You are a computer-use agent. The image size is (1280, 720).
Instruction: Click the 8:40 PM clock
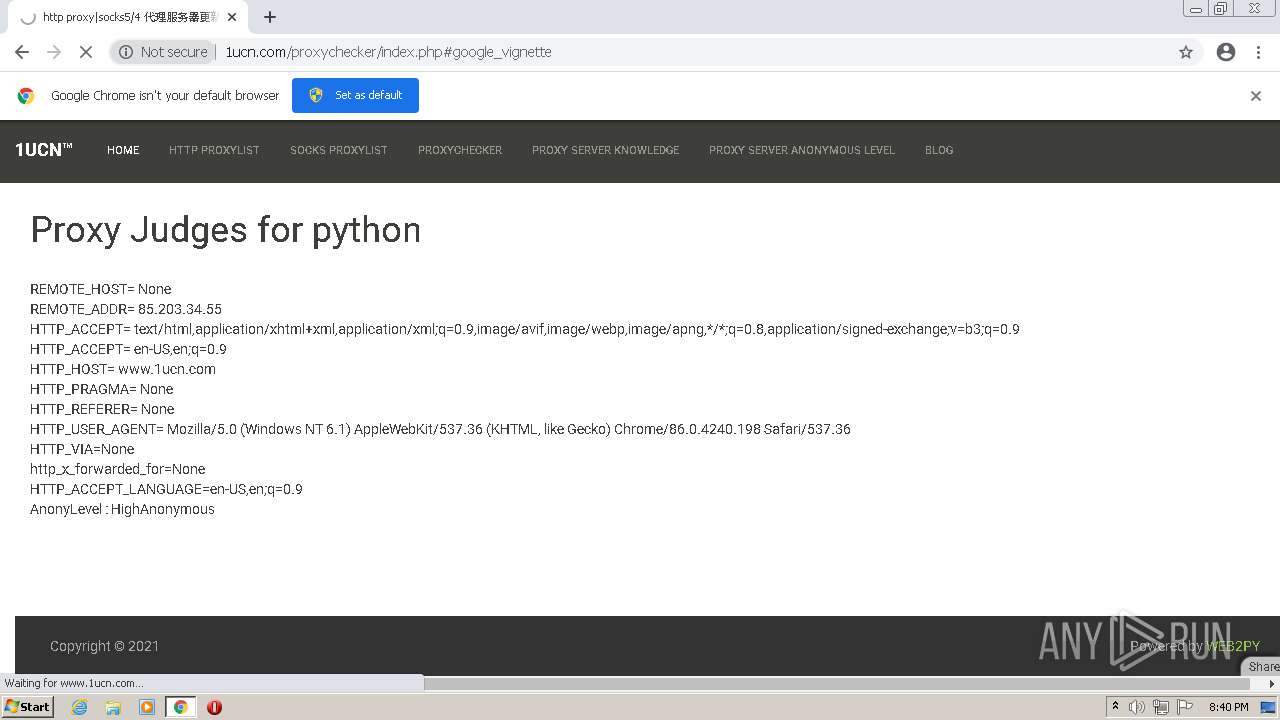coord(1229,707)
